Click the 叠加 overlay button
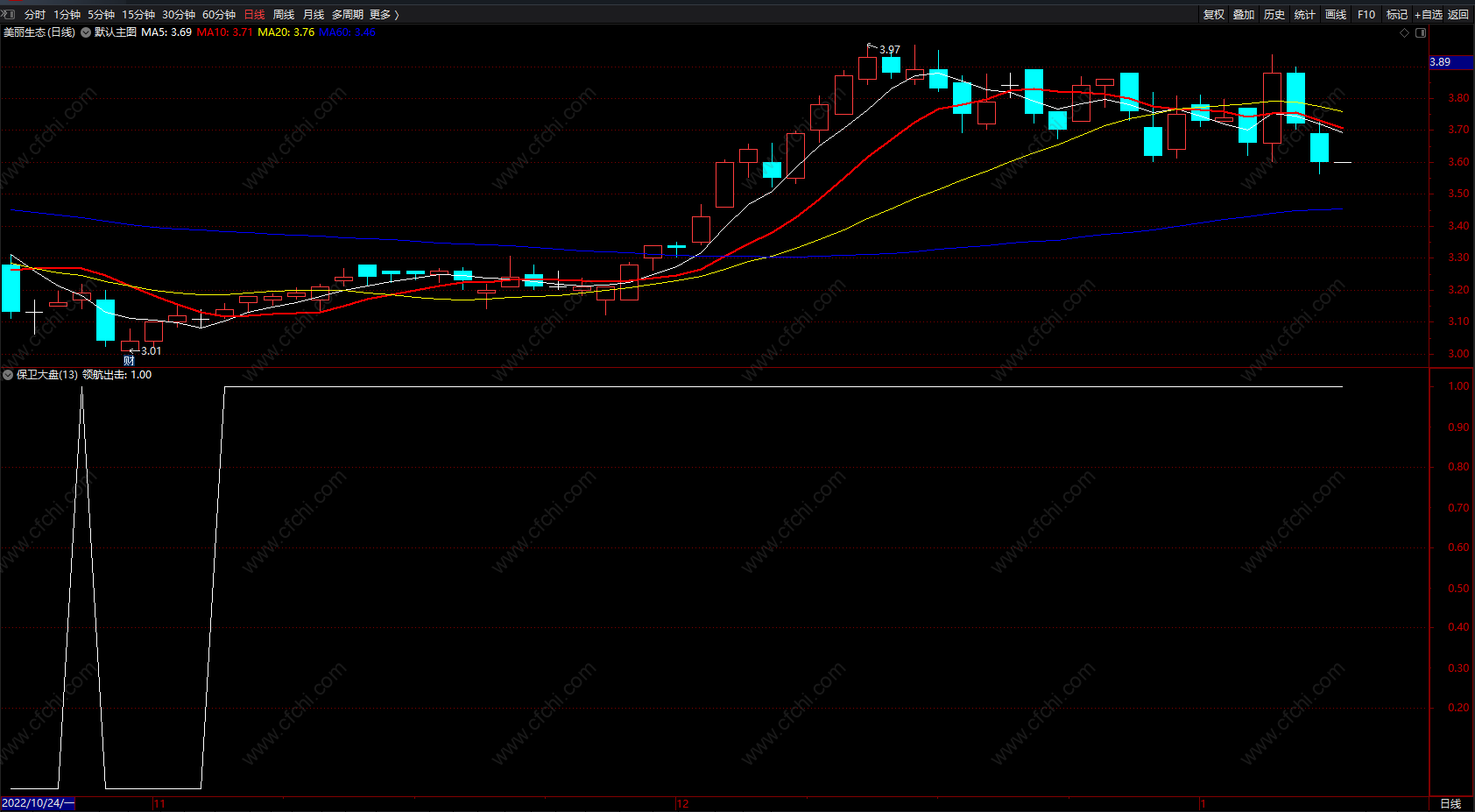The height and width of the screenshot is (812, 1475). [1244, 15]
